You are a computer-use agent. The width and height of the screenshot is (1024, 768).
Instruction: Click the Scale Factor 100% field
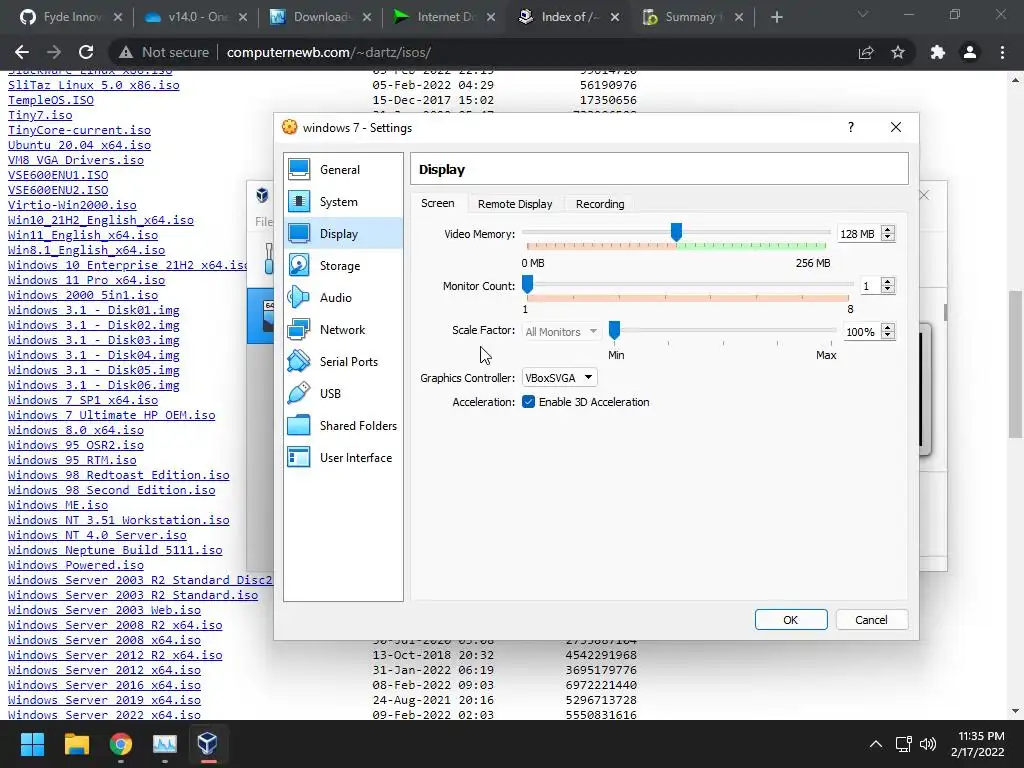point(861,332)
